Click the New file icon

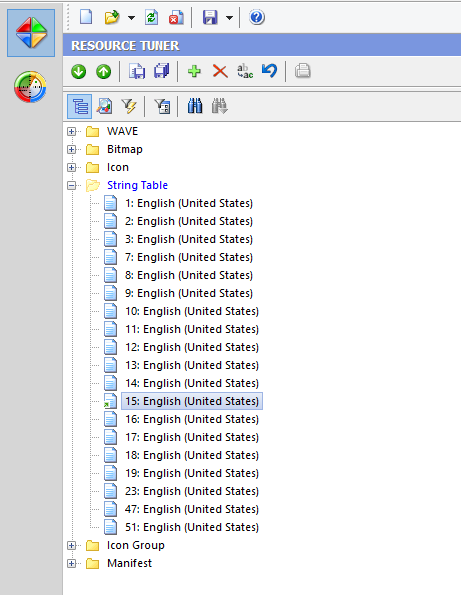tap(86, 17)
